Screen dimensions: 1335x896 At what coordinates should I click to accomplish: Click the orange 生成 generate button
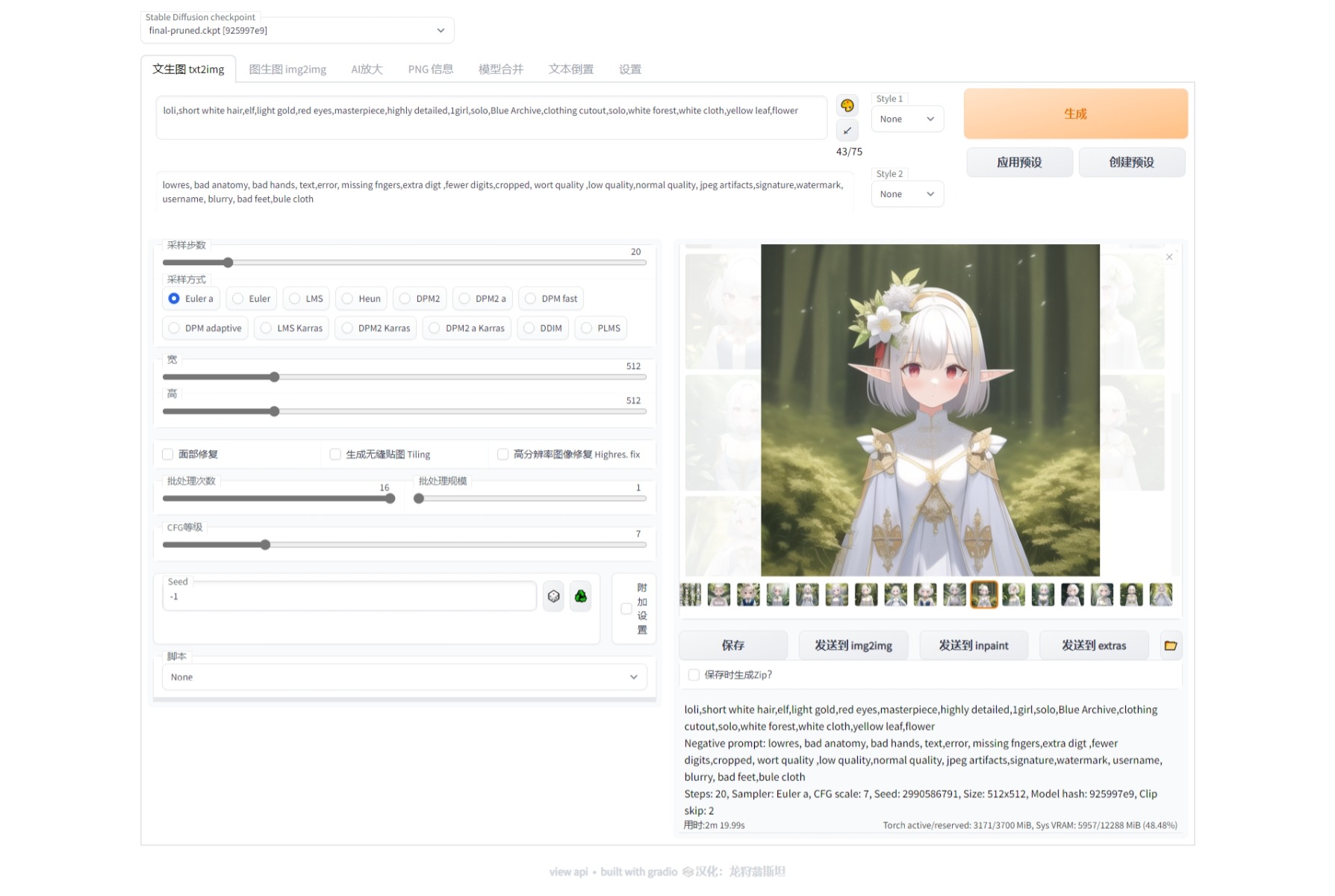pyautogui.click(x=1075, y=113)
